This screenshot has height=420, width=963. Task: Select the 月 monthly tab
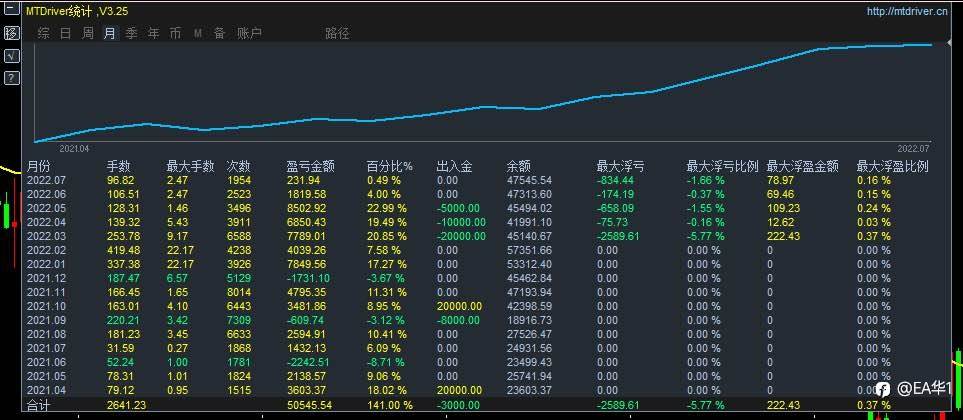[109, 33]
